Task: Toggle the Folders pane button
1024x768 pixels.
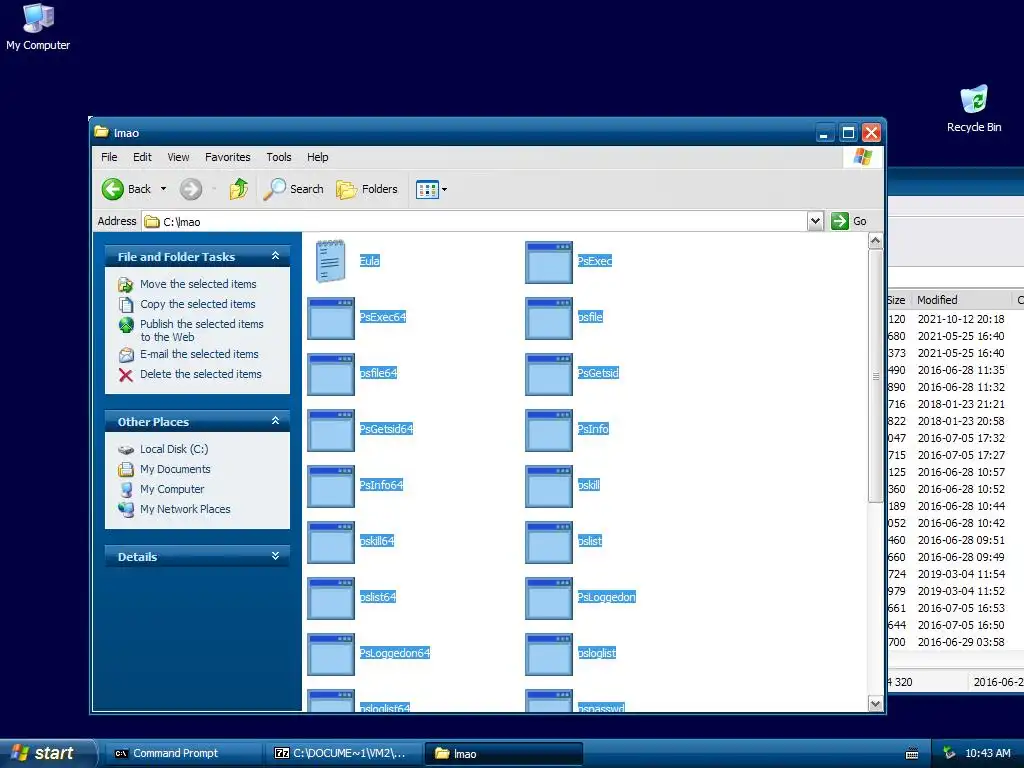Action: pos(366,189)
